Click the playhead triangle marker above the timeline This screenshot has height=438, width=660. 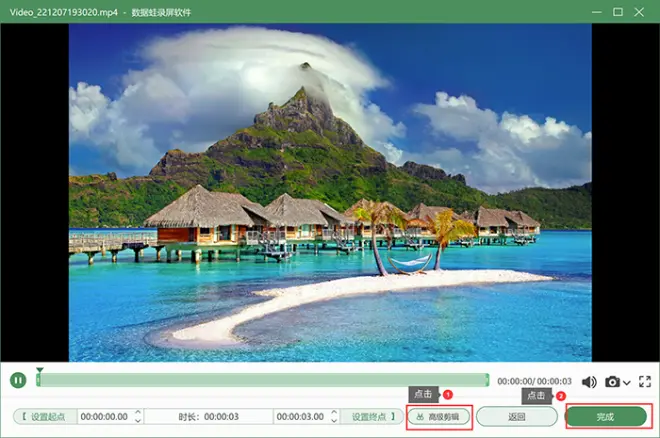(x=40, y=370)
